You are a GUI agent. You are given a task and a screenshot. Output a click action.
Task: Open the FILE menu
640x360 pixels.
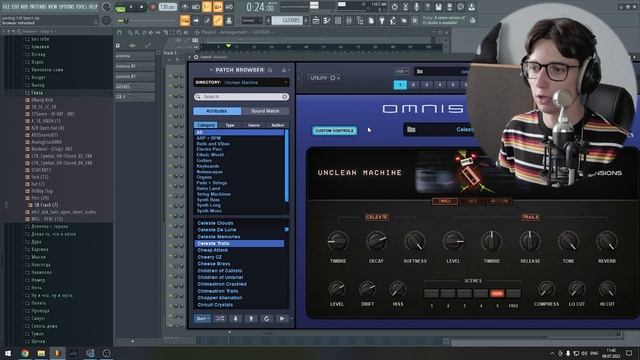pos(6,7)
